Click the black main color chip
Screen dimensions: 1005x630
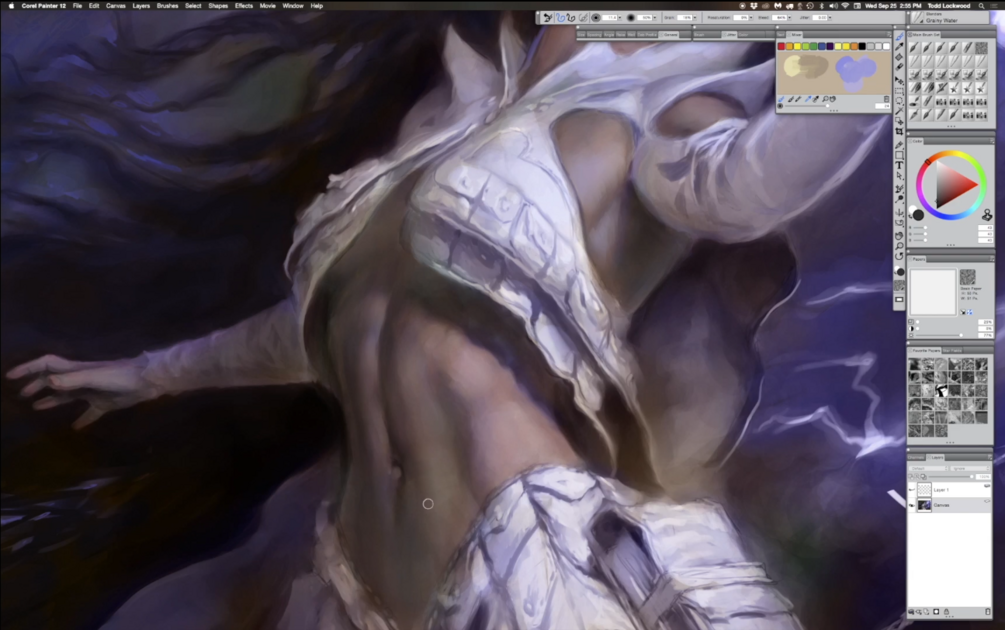(x=918, y=215)
